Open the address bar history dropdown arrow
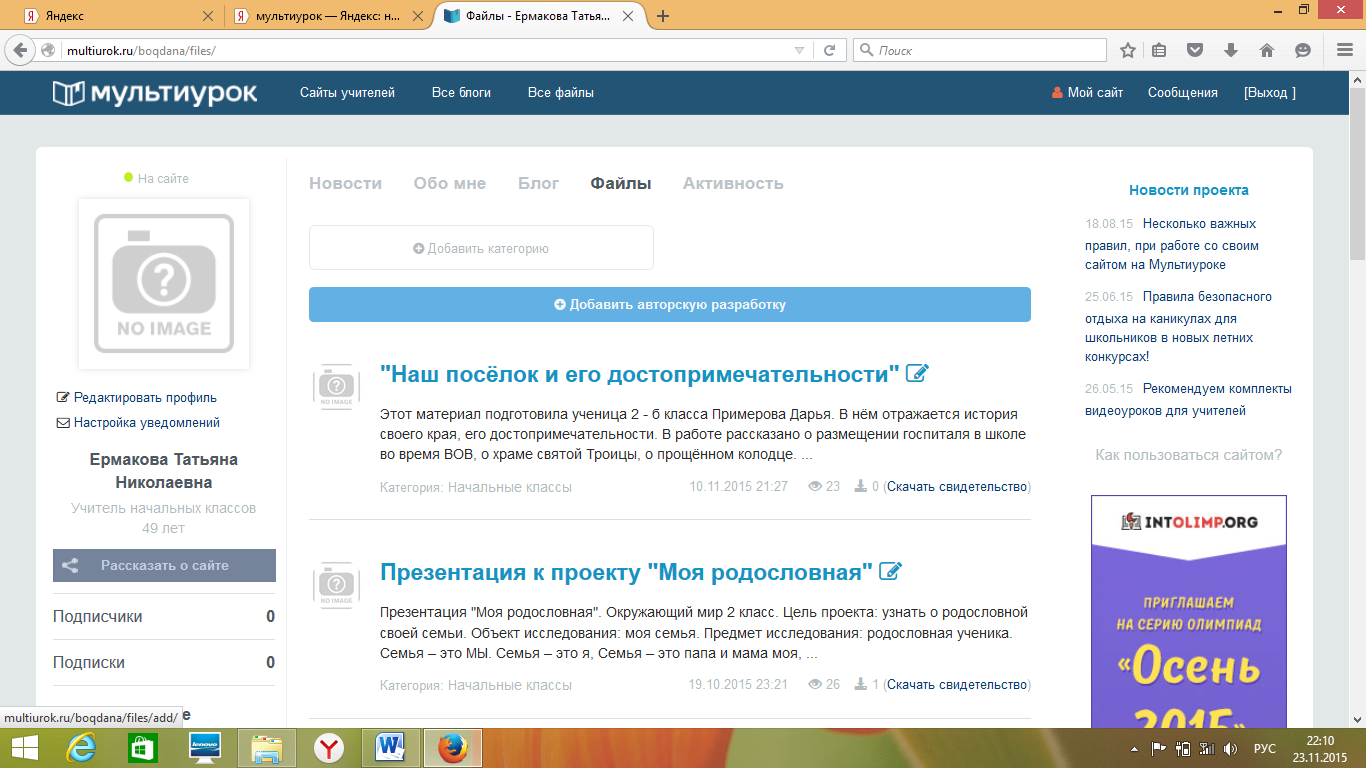Viewport: 1366px width, 768px height. click(798, 50)
